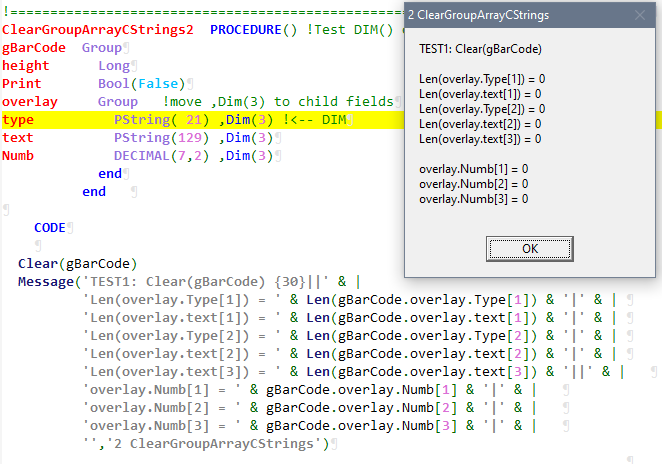Screen dimensions: 662x464
Task: Place cursor on the CODE keyword
Action: (x=49, y=228)
